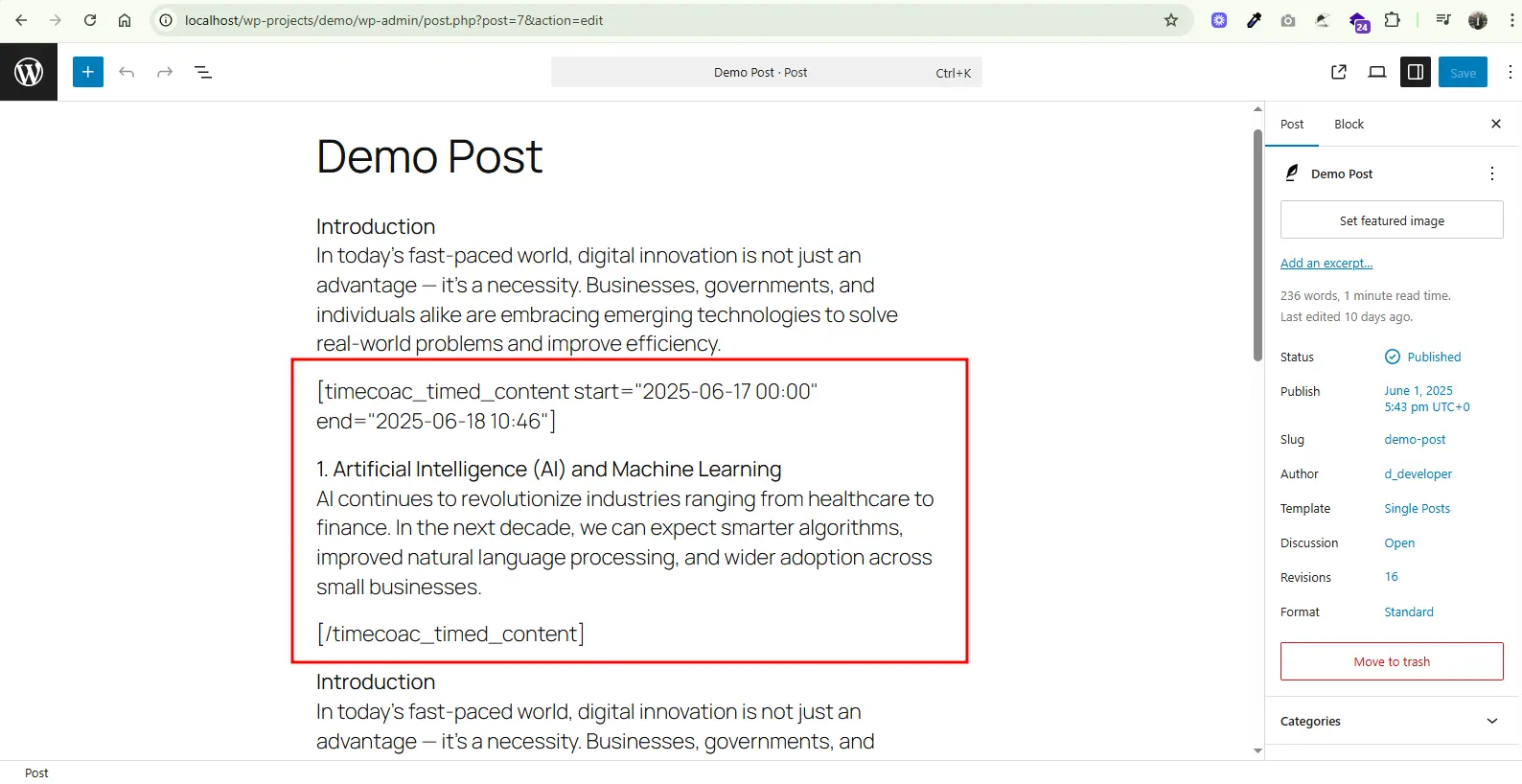Select the Post tab in sidebar

(1292, 125)
